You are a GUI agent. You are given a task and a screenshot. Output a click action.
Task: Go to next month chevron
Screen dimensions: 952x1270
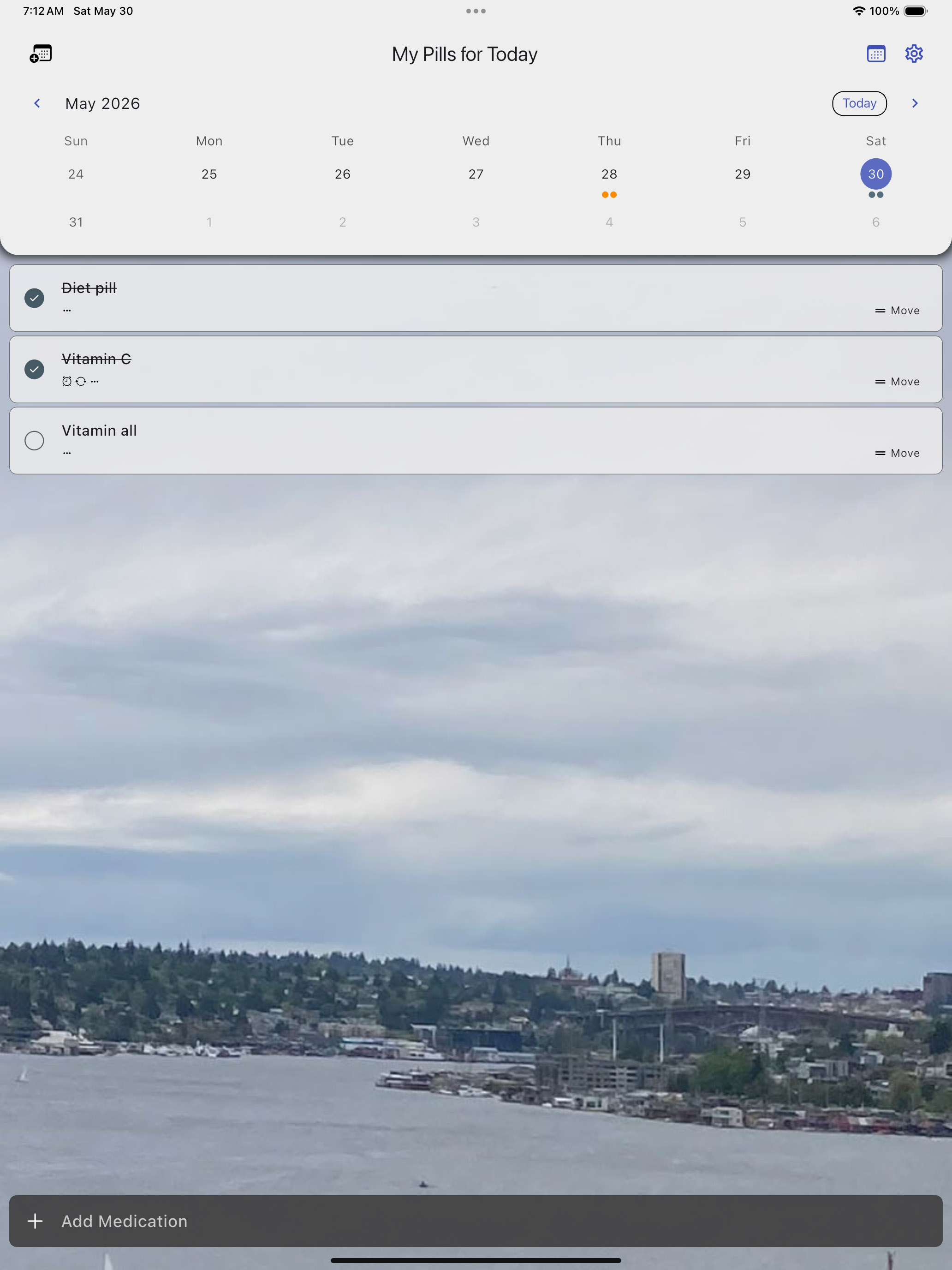point(915,103)
